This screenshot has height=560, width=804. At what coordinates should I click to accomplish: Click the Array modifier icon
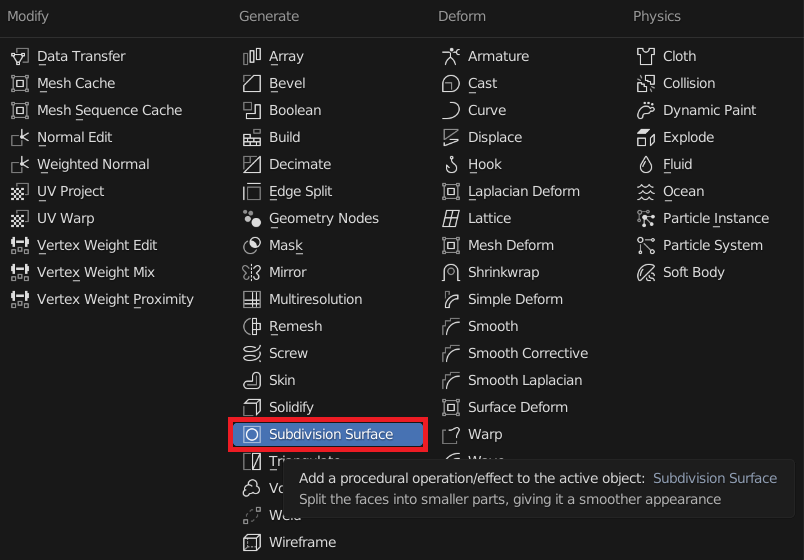[x=252, y=57]
